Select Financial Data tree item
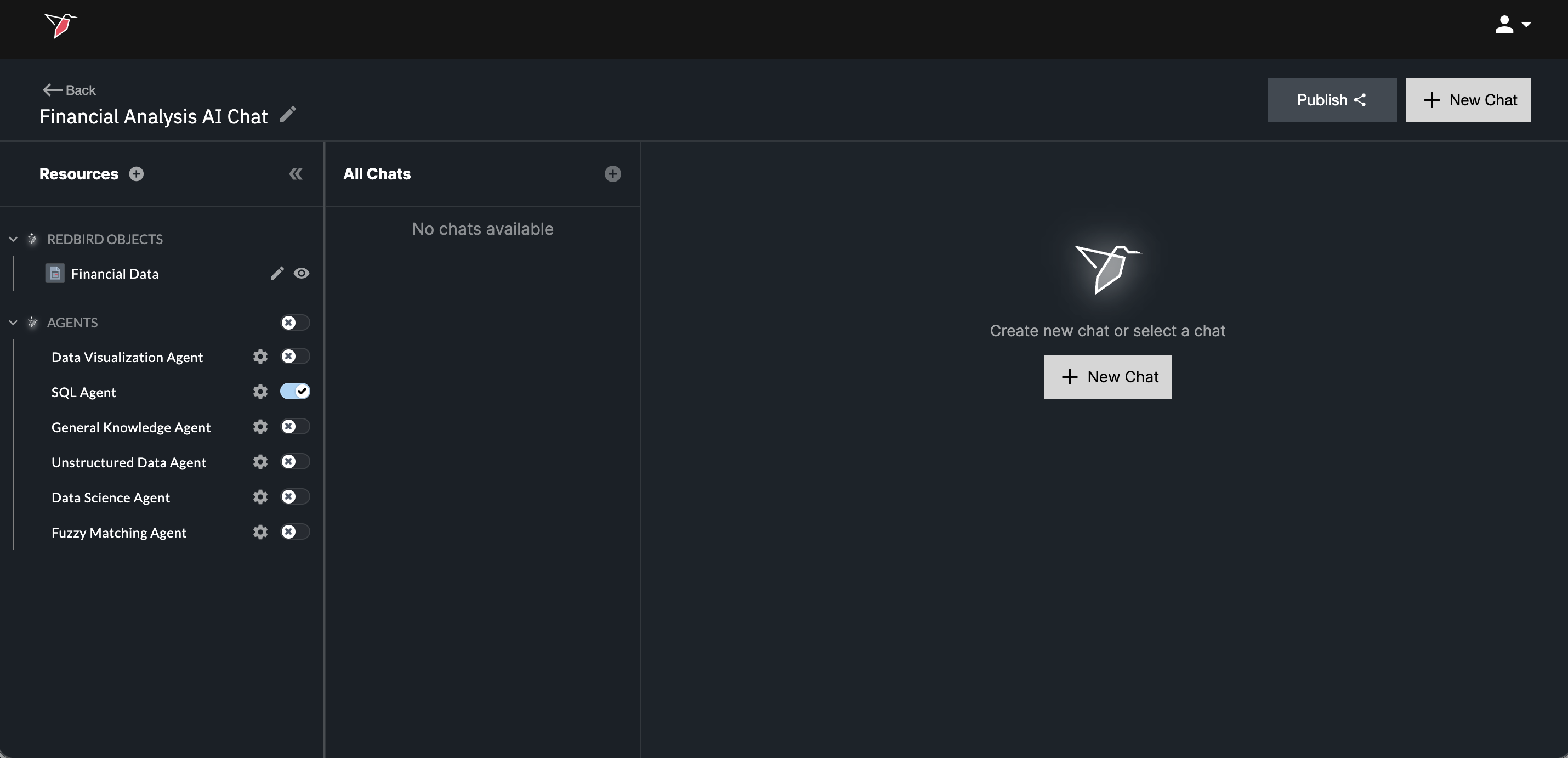Viewport: 1568px width, 758px height. (115, 274)
